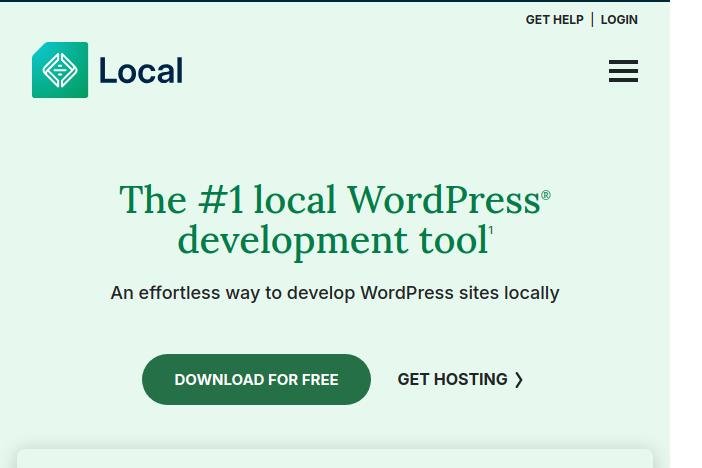Viewport: 702px width, 468px height.
Task: Click the text "An effortless way to develop WordPress sites locally"
Action: click(334, 293)
